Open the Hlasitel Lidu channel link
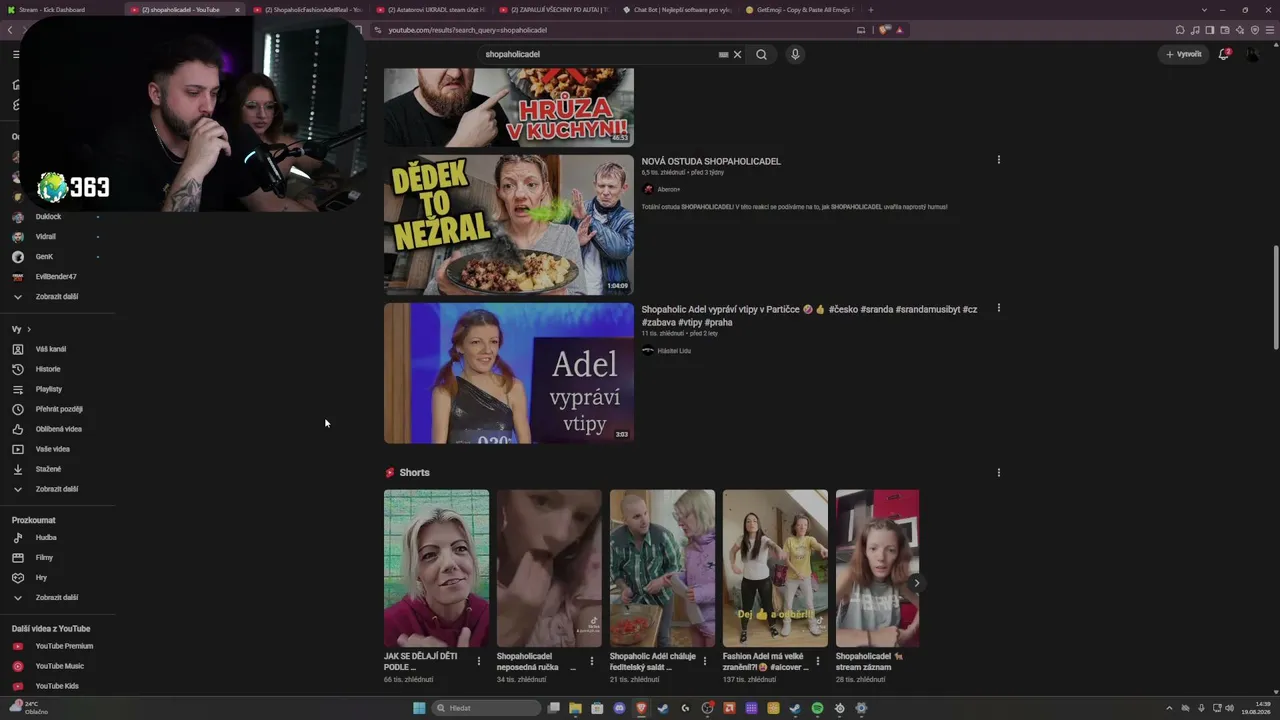This screenshot has width=1280, height=720. pyautogui.click(x=674, y=351)
